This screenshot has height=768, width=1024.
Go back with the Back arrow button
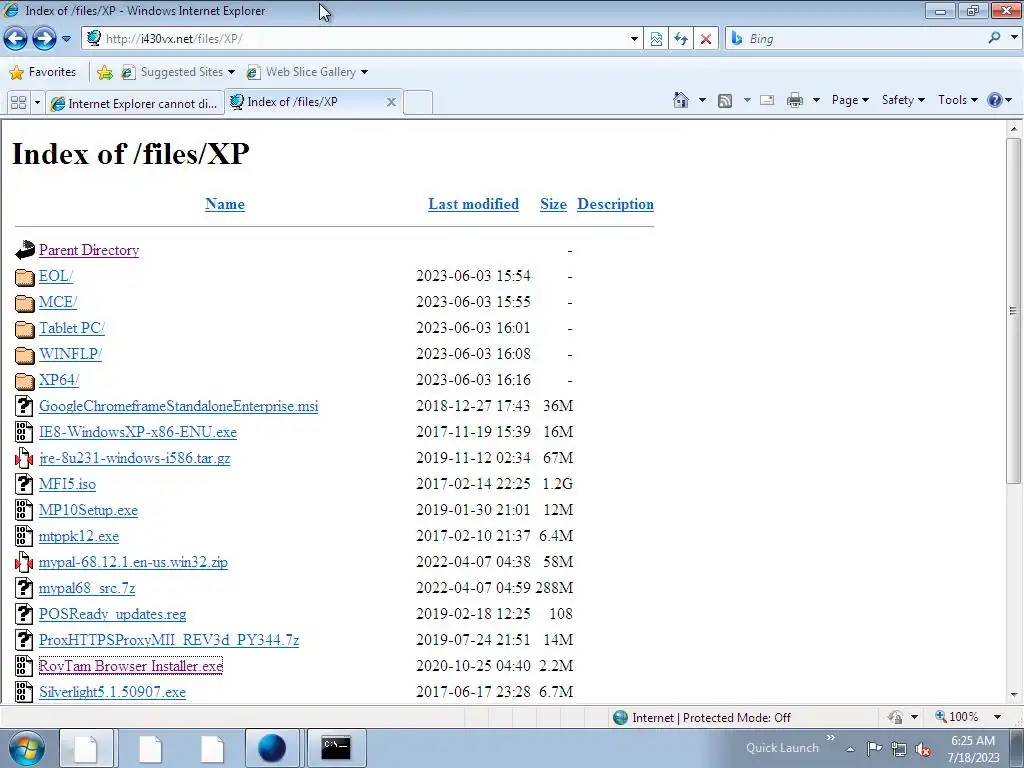click(x=16, y=39)
